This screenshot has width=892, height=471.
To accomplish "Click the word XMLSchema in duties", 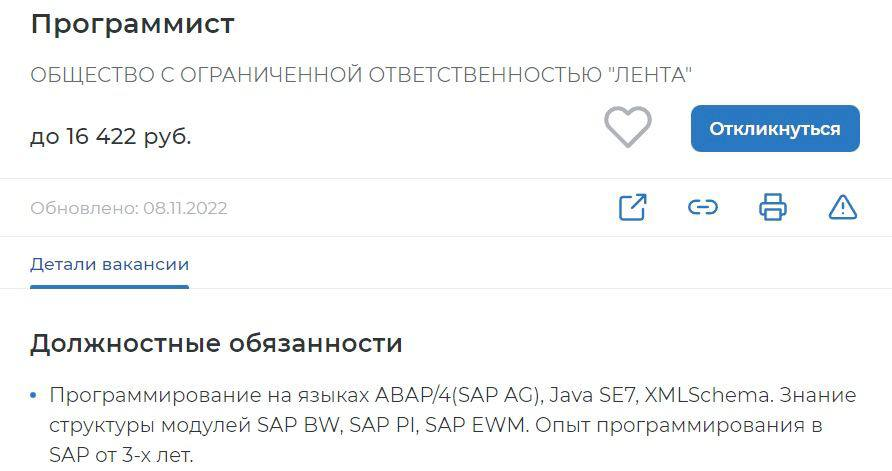I will (x=708, y=395).
